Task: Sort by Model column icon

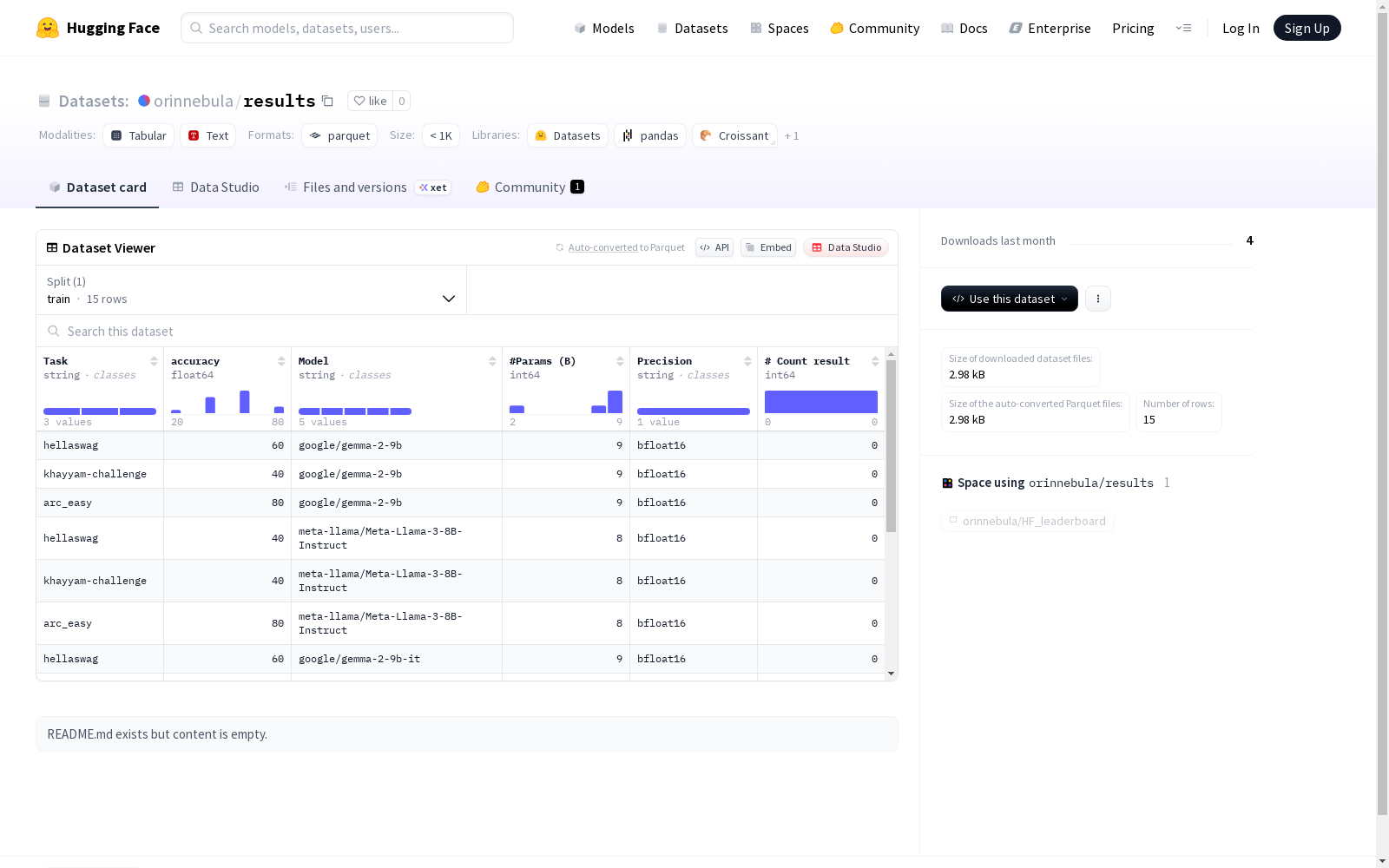Action: point(492,361)
